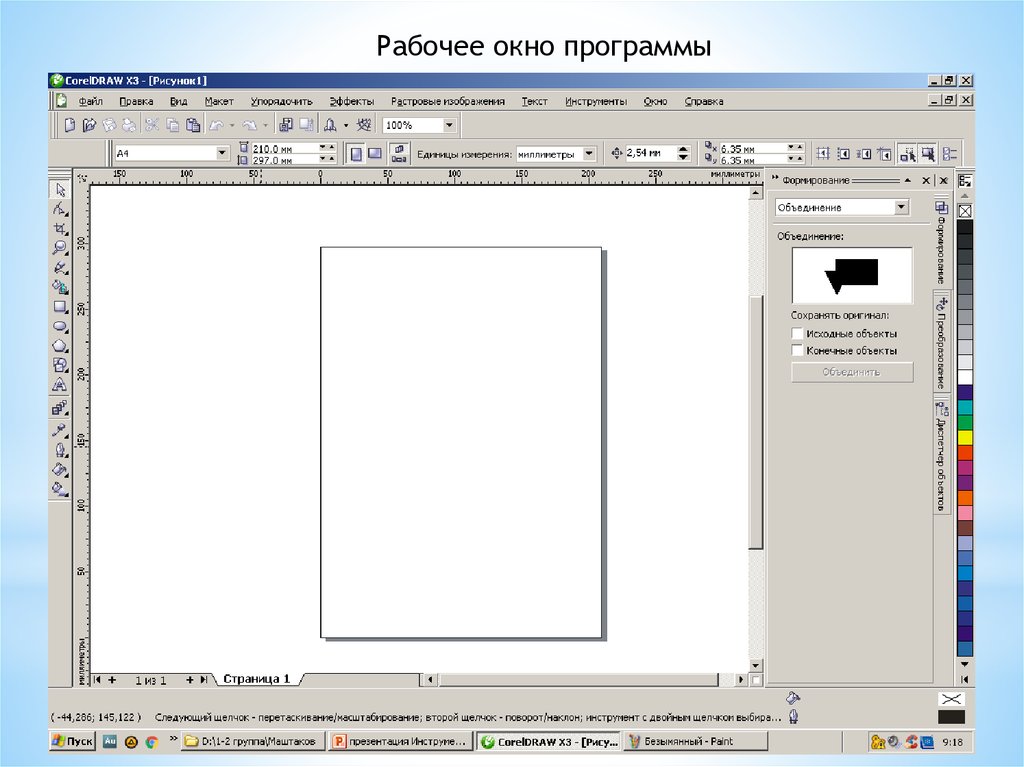Click the Объединить button

pyautogui.click(x=851, y=372)
